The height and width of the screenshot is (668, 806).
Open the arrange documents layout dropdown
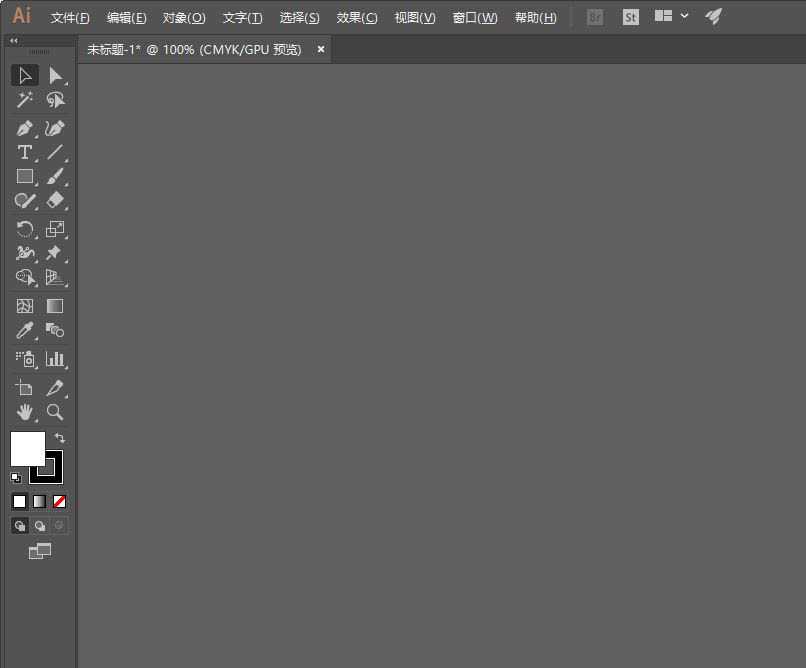671,17
